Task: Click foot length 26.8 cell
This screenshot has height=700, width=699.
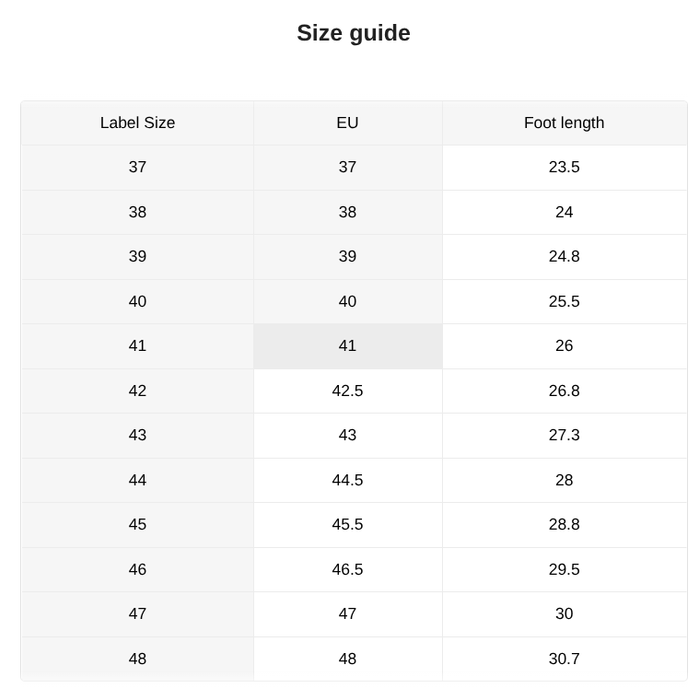Action: click(564, 391)
